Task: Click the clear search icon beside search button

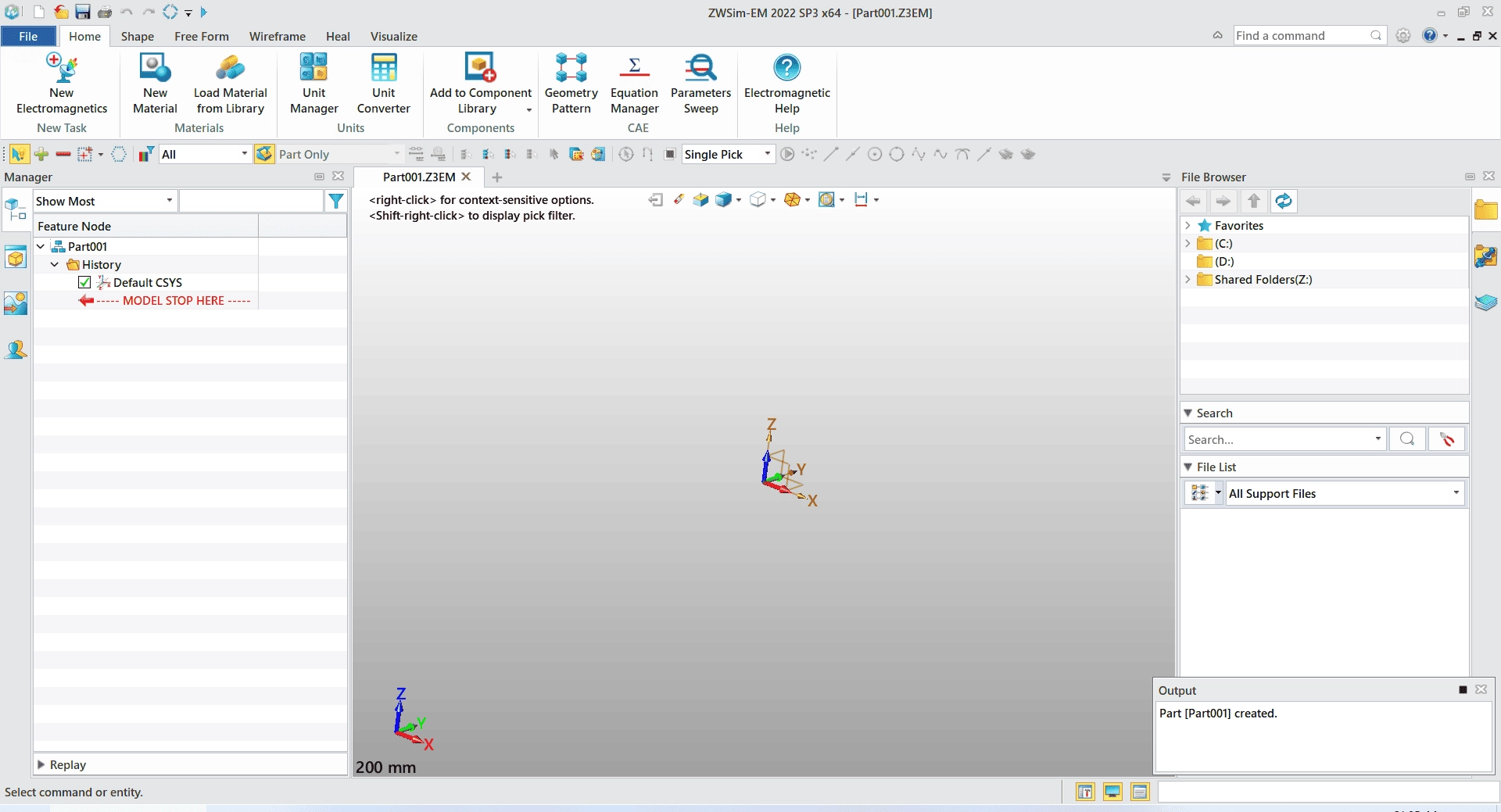Action: tap(1446, 439)
